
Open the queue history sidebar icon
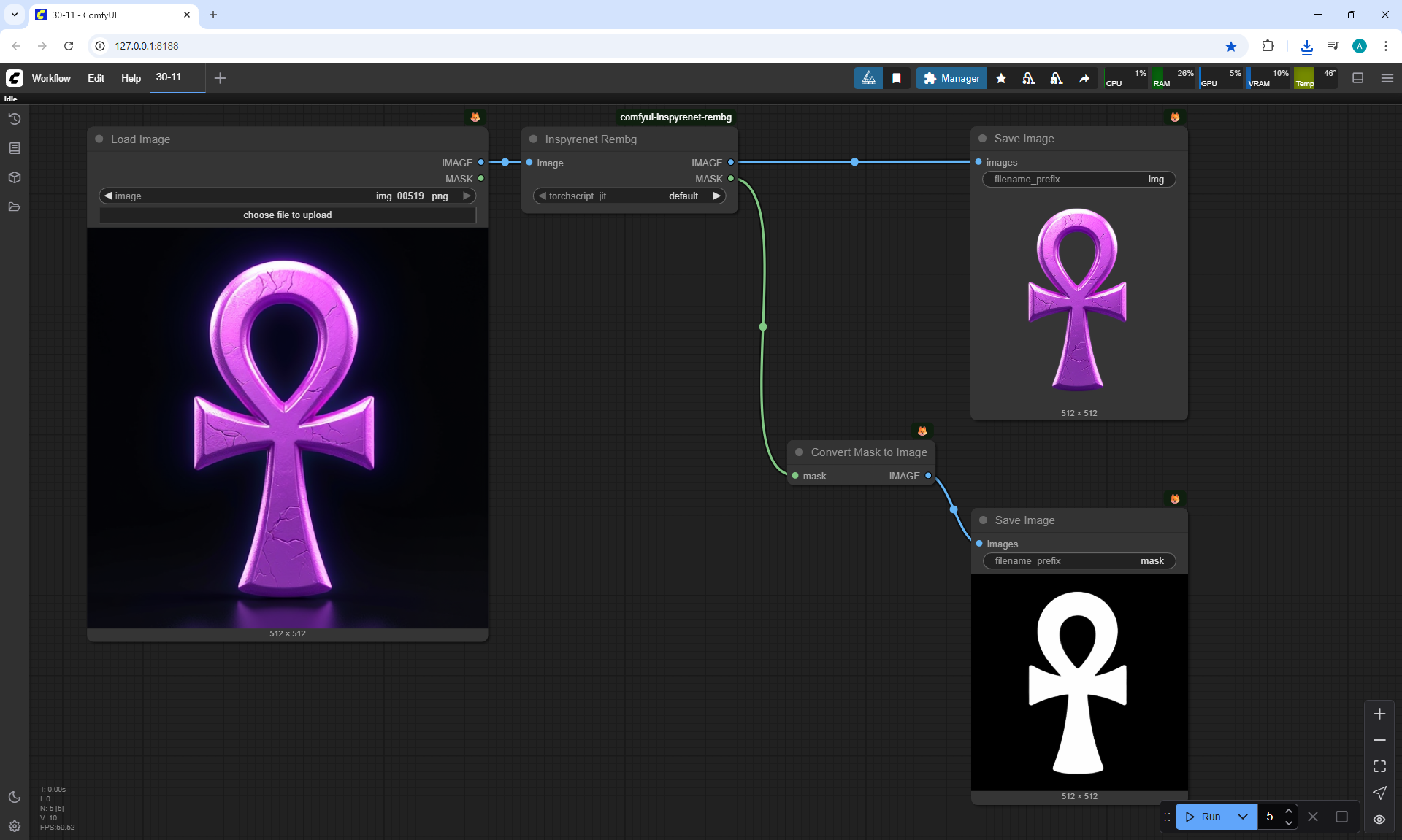[15, 119]
